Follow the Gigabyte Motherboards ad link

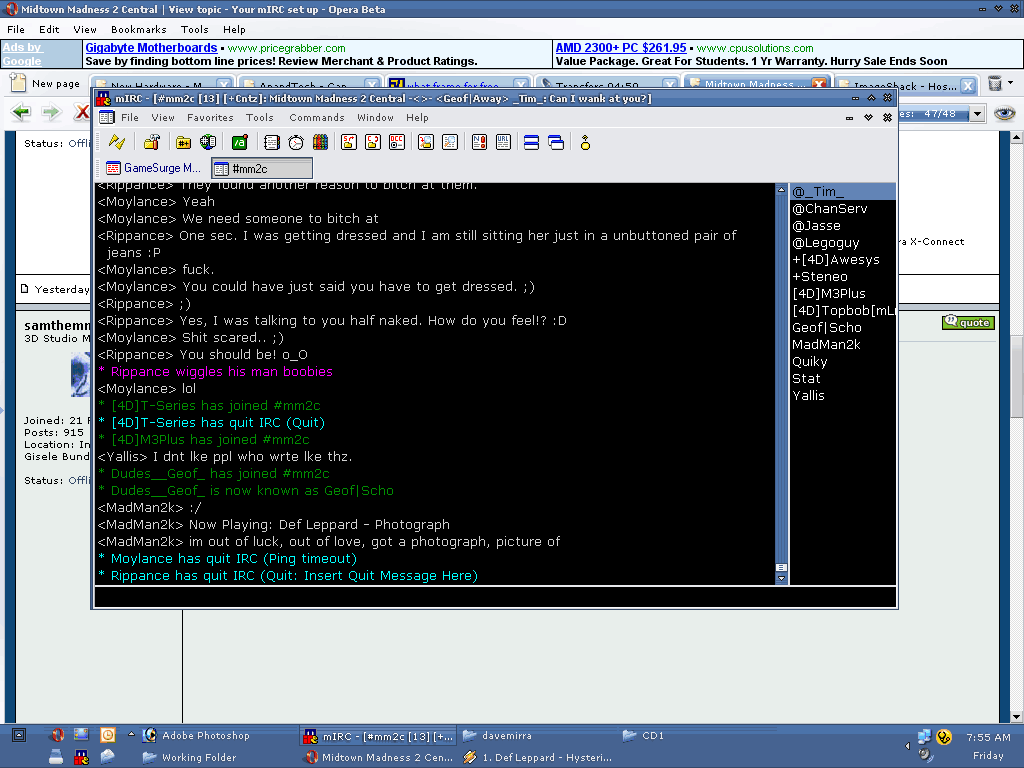point(151,48)
